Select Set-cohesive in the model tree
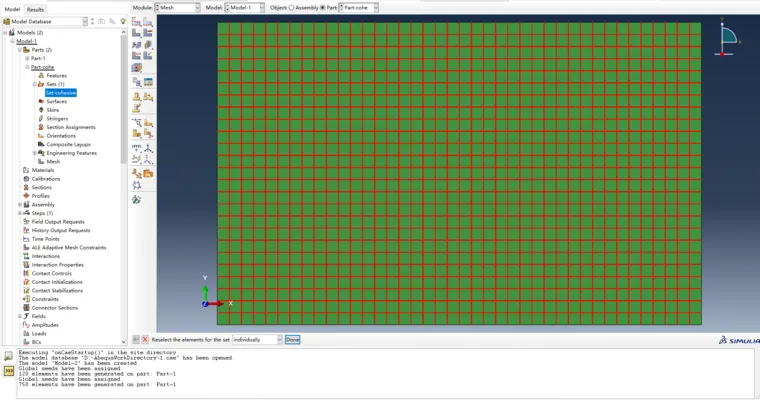 (61, 93)
